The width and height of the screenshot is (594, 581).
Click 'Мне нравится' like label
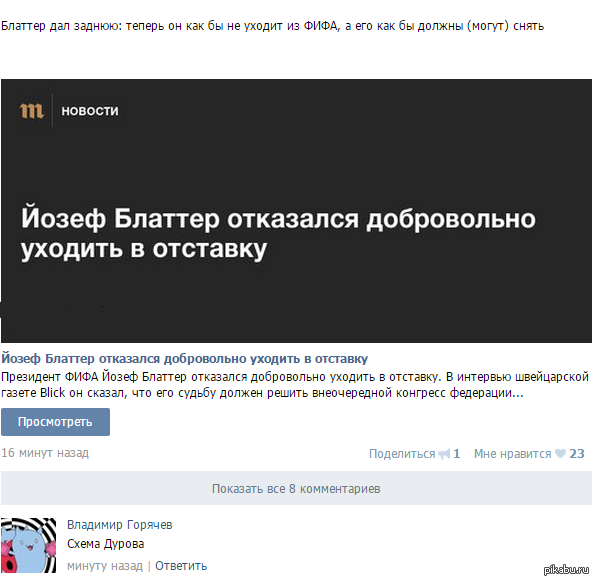(x=513, y=454)
